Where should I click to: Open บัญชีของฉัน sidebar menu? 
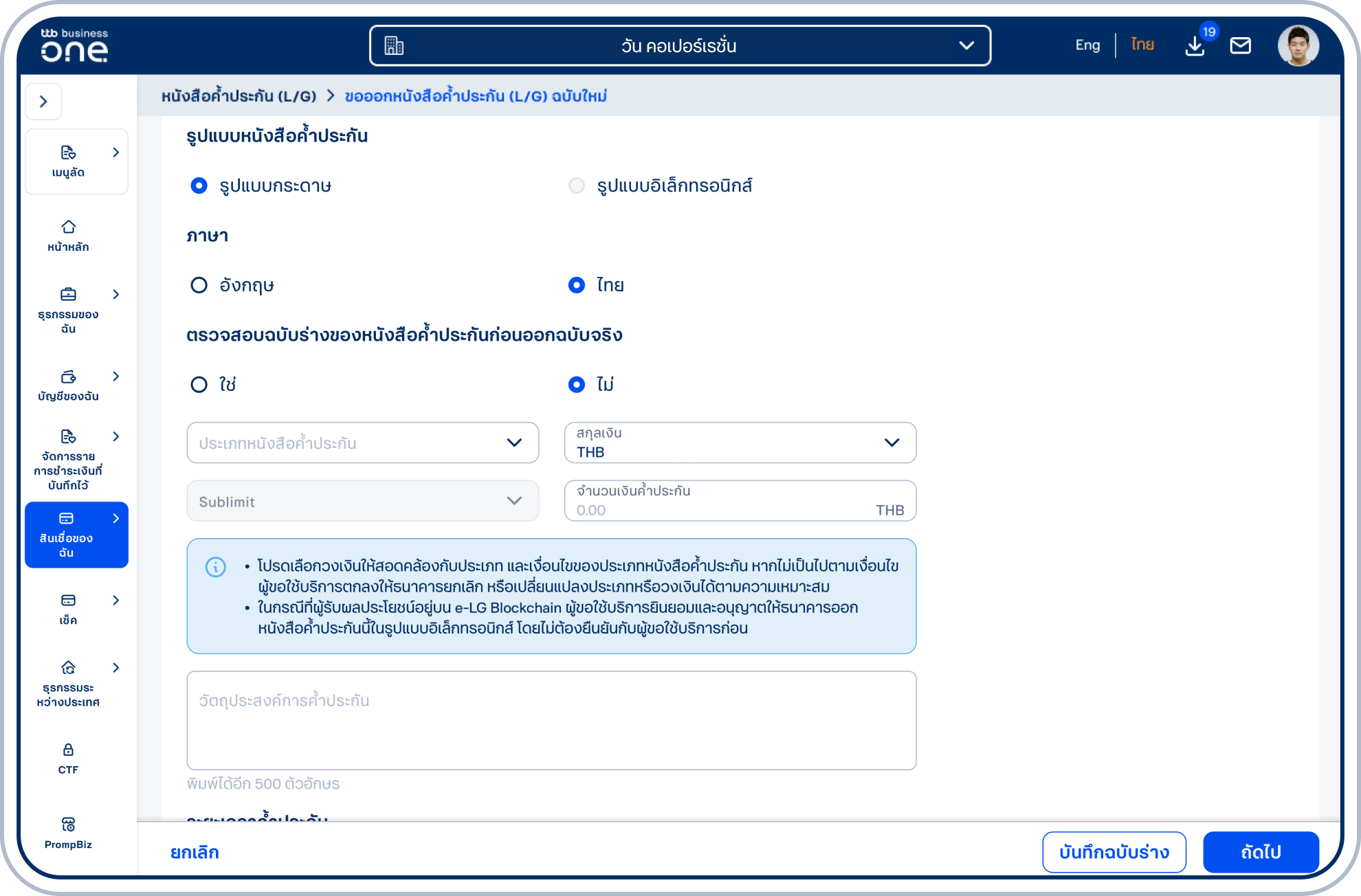click(x=68, y=385)
